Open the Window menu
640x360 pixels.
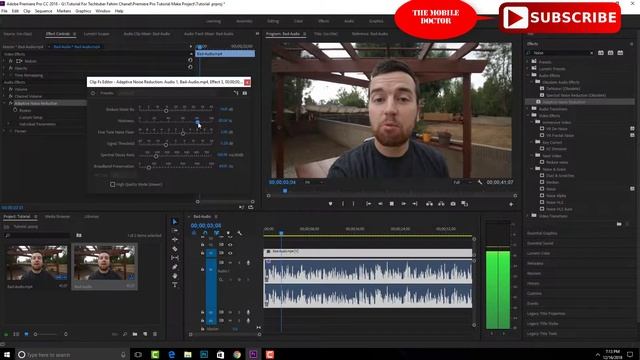[102, 11]
